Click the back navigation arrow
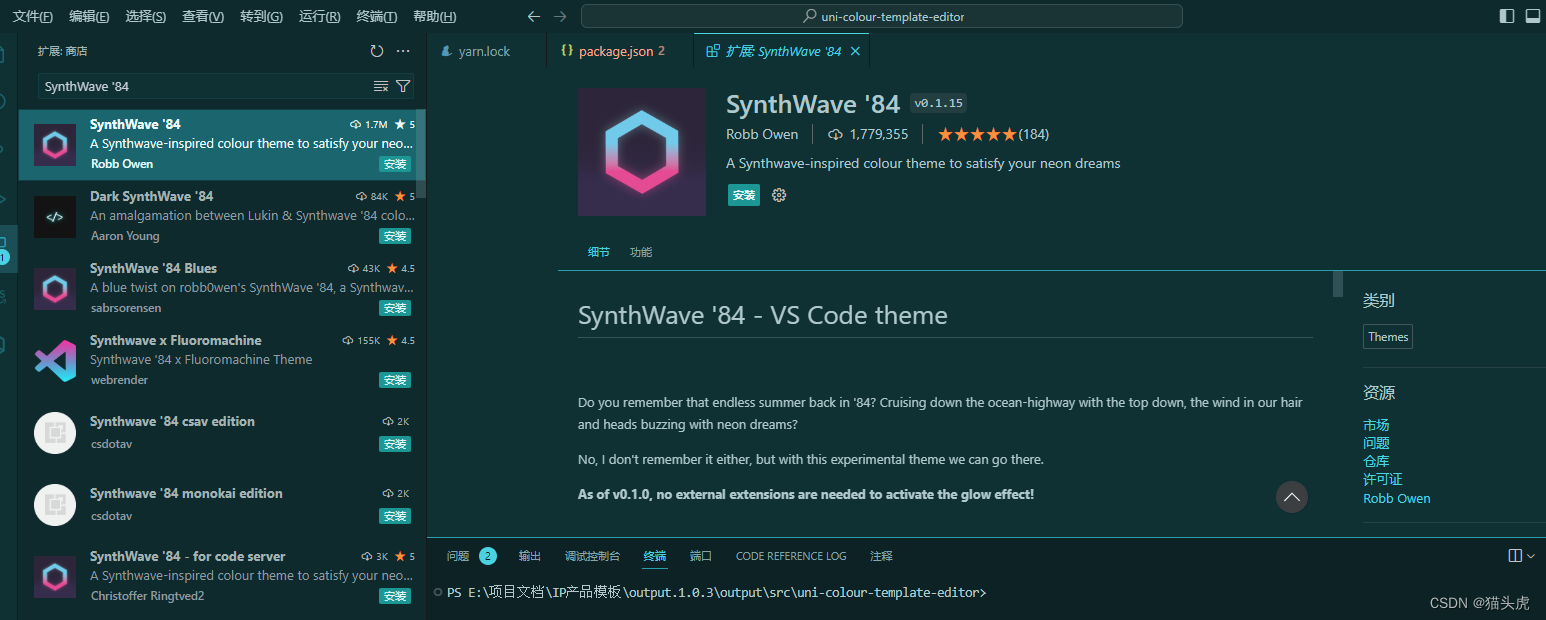The height and width of the screenshot is (620, 1546). tap(533, 16)
